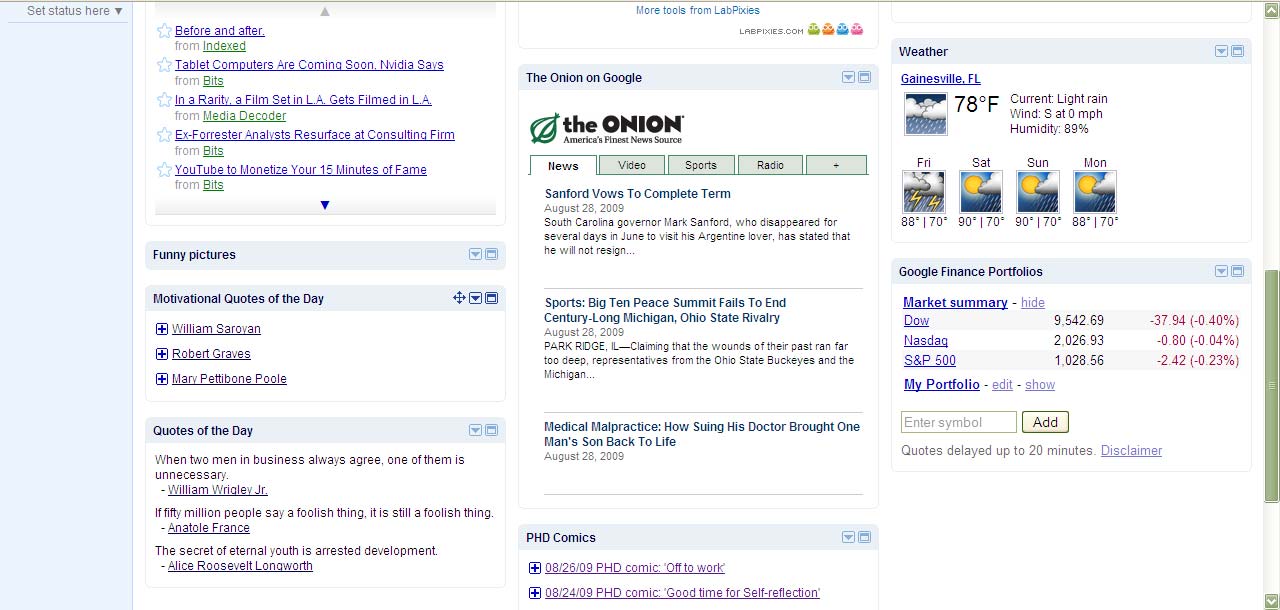The image size is (1280, 610).
Task: Click Sunday forecast icon
Action: pyautogui.click(x=1038, y=191)
